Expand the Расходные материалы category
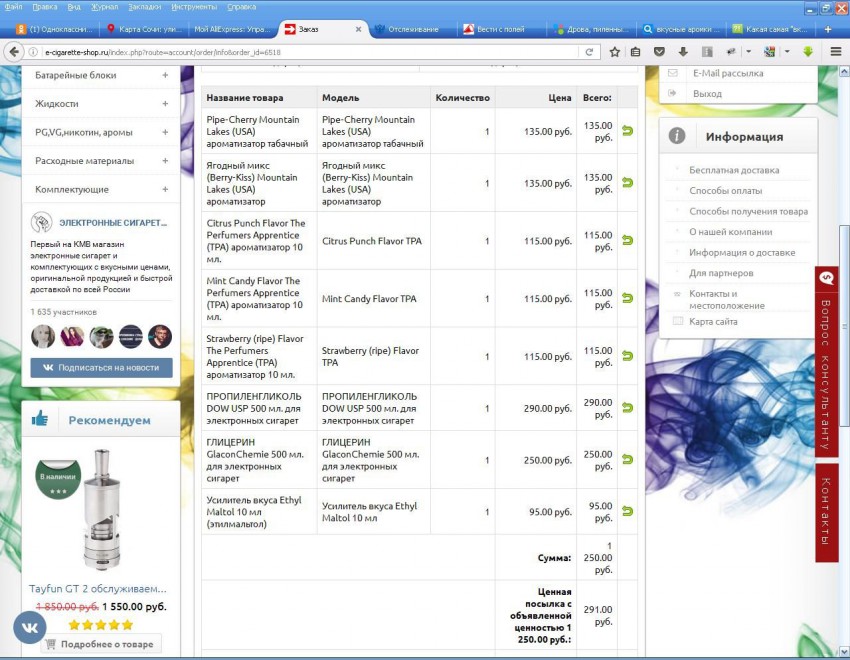The width and height of the screenshot is (850, 660). click(165, 160)
